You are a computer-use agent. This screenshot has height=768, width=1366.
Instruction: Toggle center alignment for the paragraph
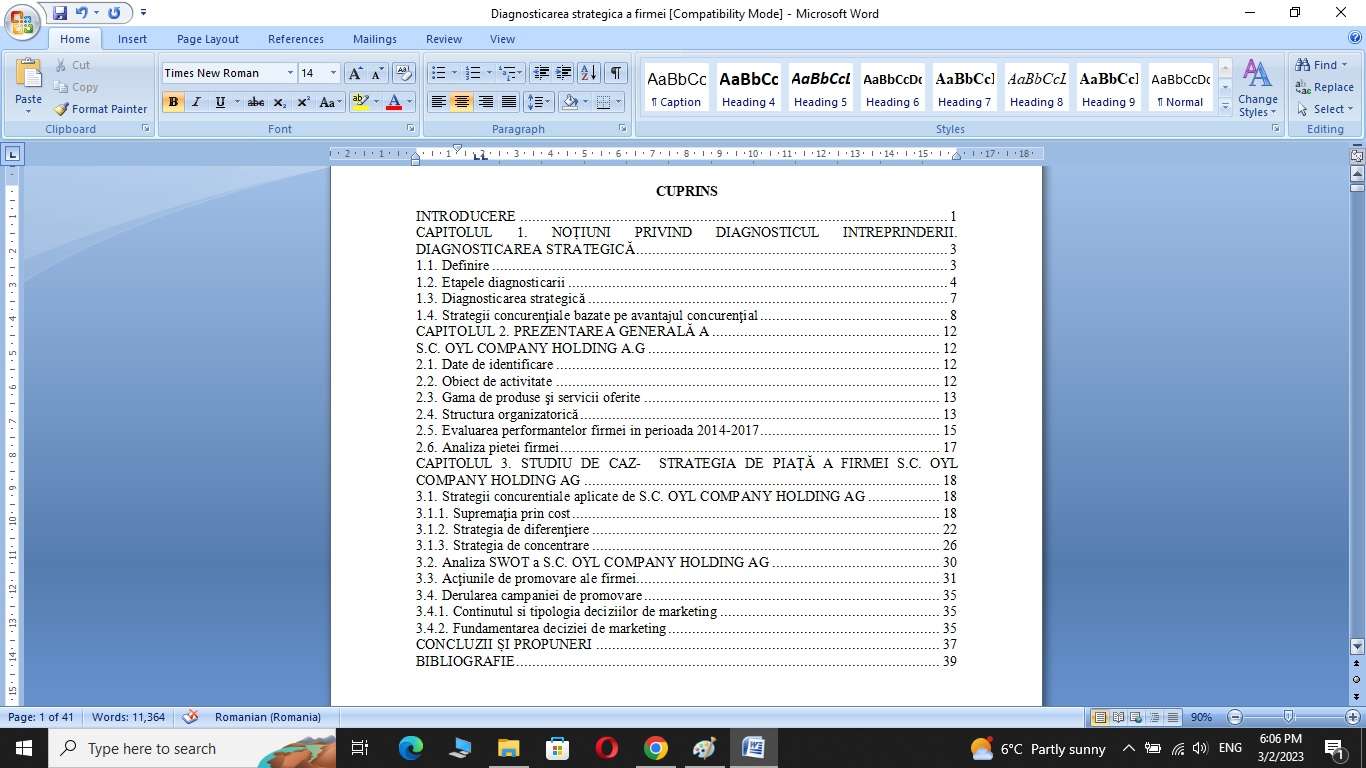pyautogui.click(x=461, y=102)
